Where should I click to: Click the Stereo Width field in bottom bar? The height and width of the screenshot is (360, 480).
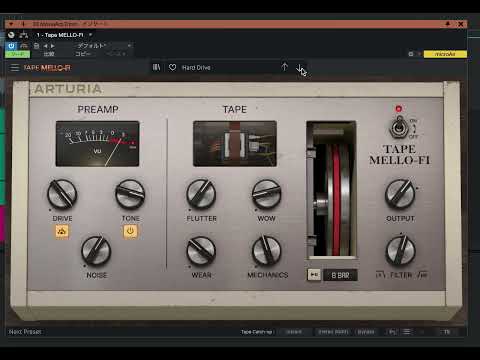click(333, 332)
